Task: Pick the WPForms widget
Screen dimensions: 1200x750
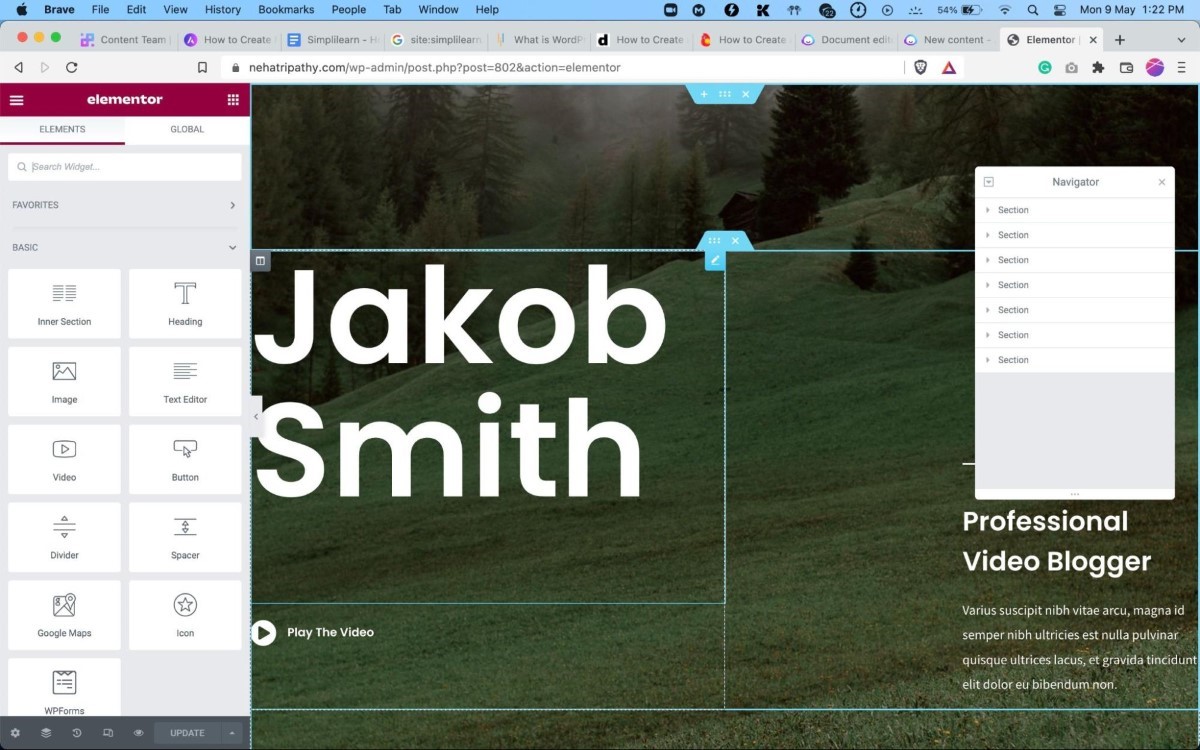Action: [x=64, y=688]
